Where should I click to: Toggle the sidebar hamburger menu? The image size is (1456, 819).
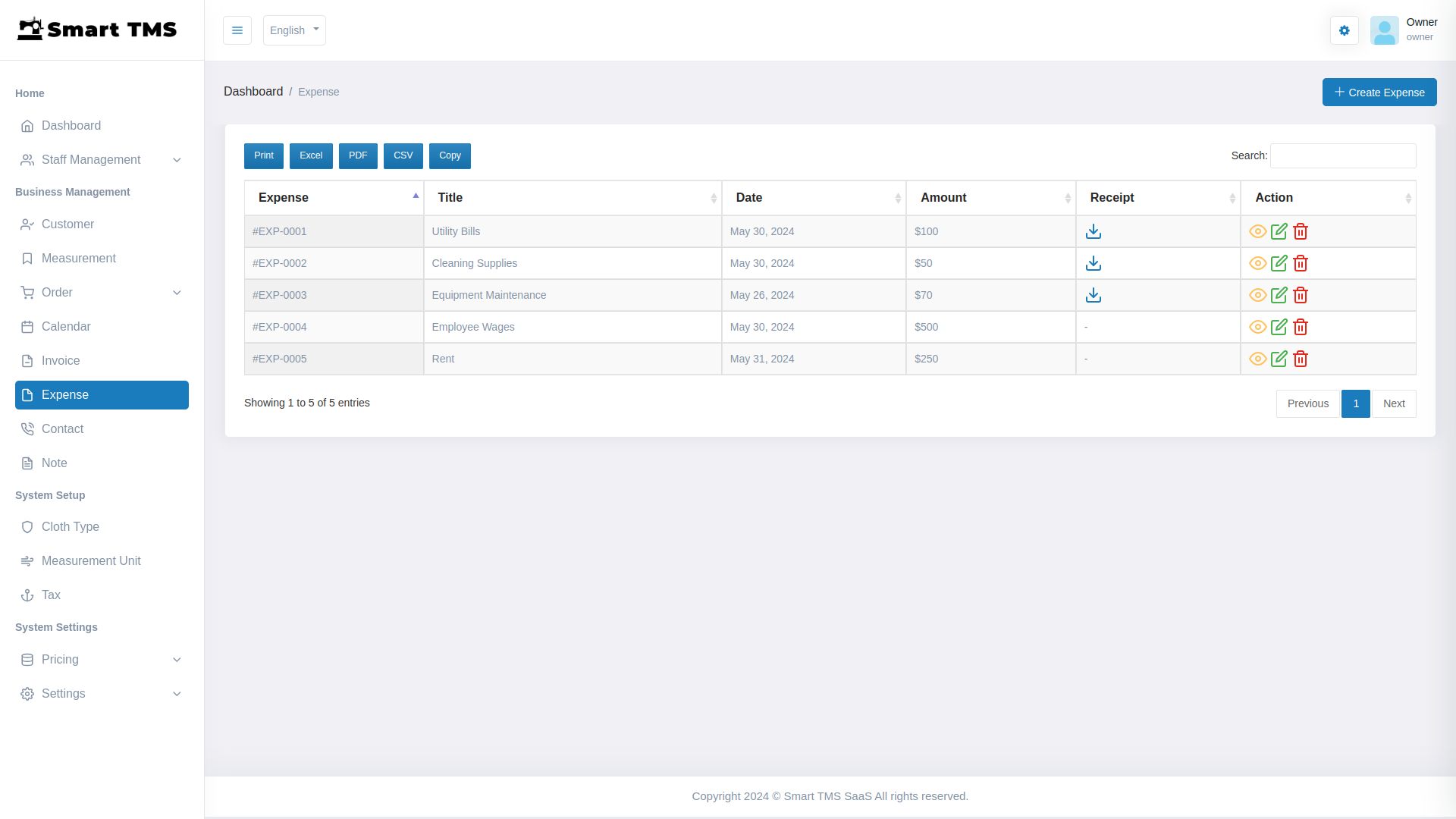pyautogui.click(x=237, y=30)
